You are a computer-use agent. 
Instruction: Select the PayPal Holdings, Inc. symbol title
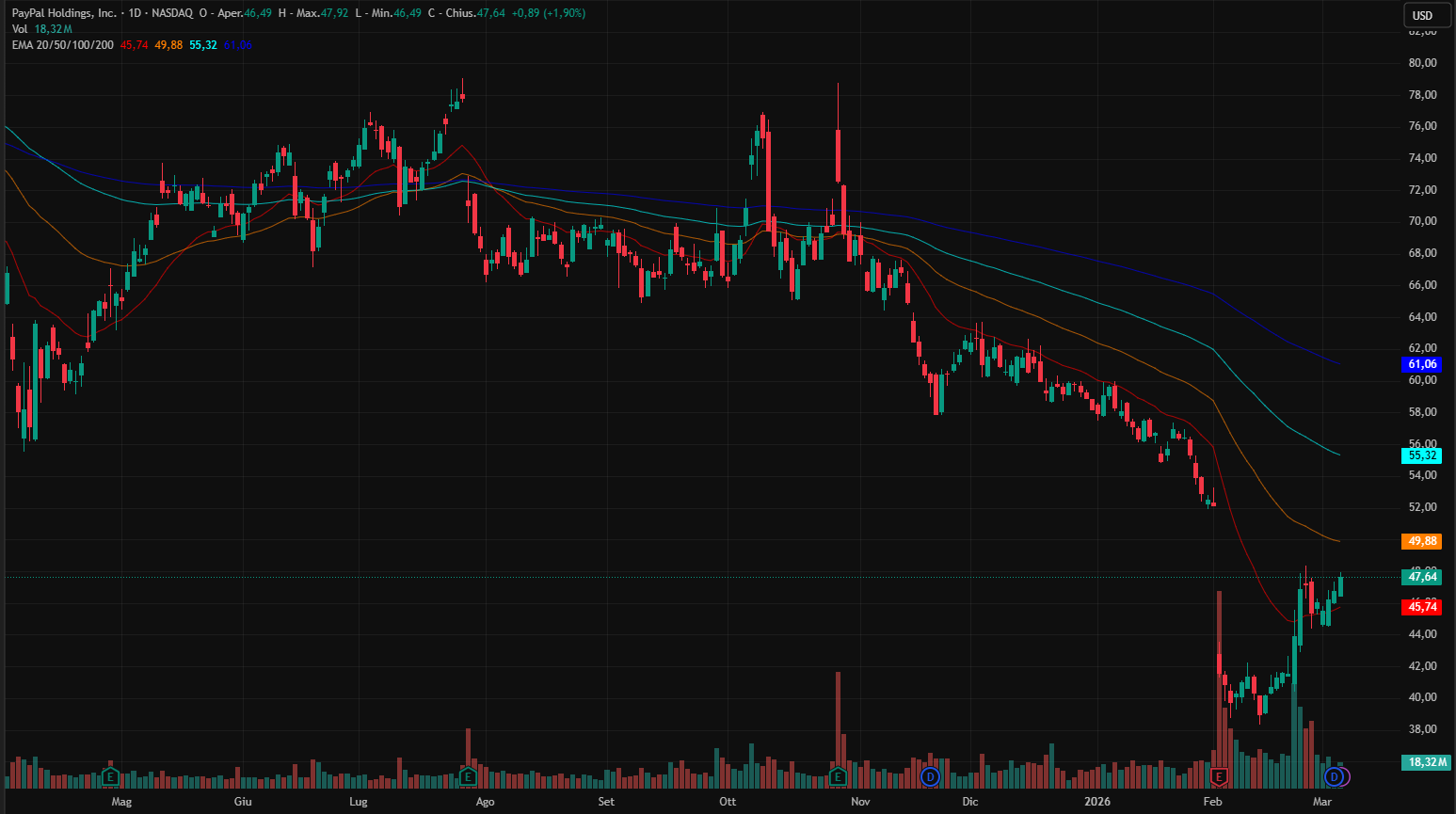tap(65, 13)
